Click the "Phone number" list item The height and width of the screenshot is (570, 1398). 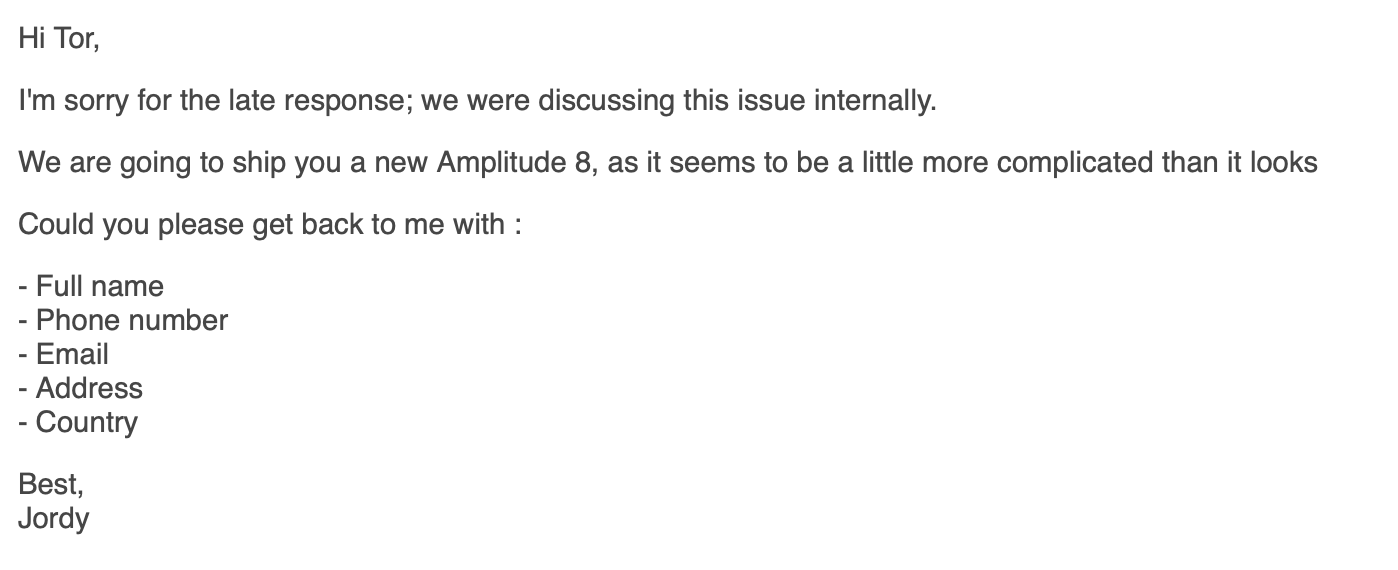(x=131, y=320)
